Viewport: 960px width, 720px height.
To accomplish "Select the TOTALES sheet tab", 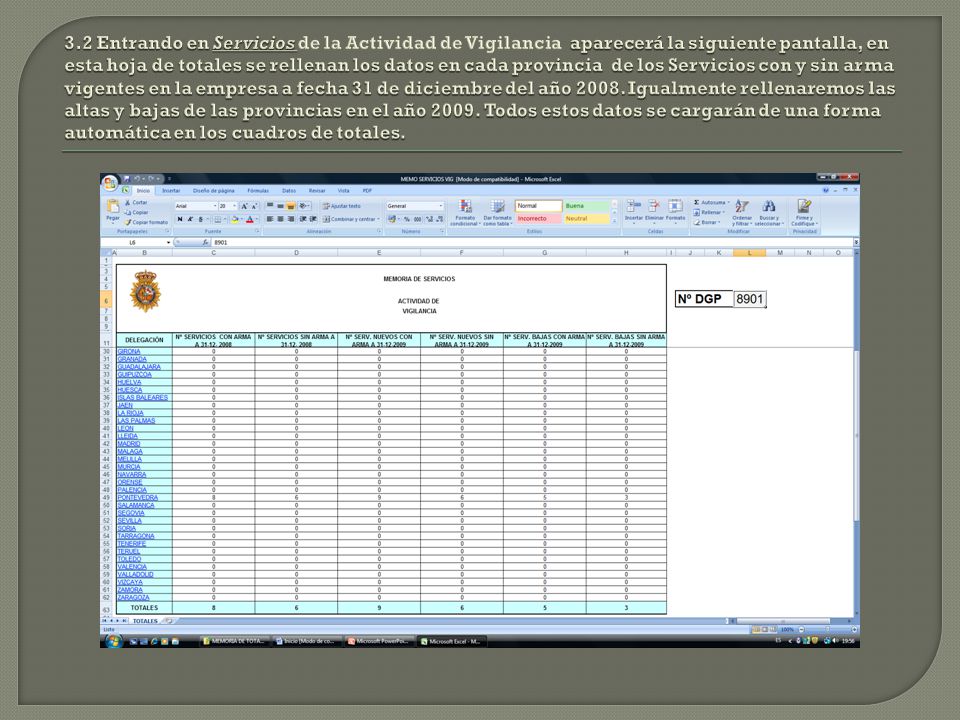I will coord(145,621).
